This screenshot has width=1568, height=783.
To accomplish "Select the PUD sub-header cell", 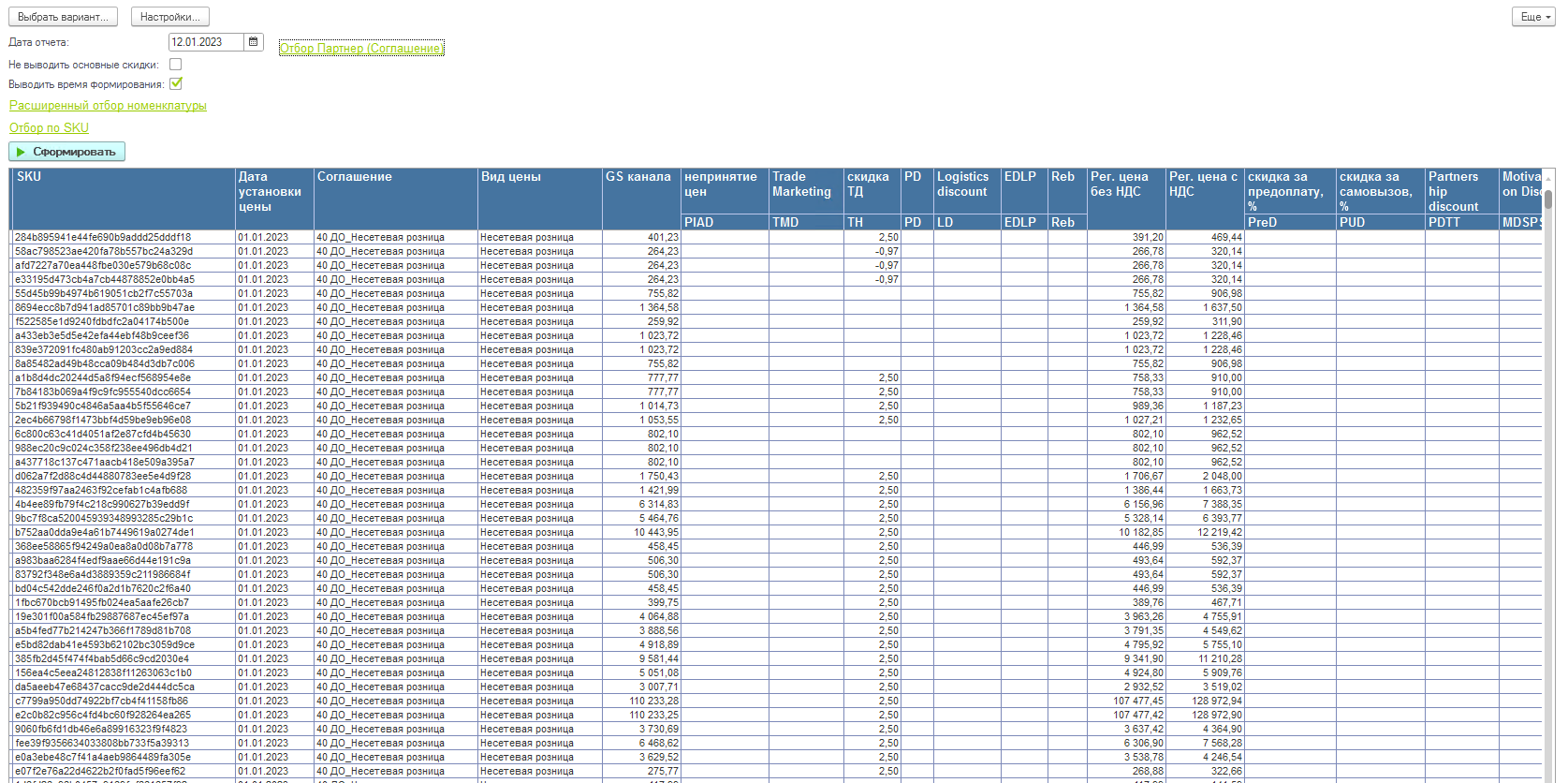I will click(1381, 222).
